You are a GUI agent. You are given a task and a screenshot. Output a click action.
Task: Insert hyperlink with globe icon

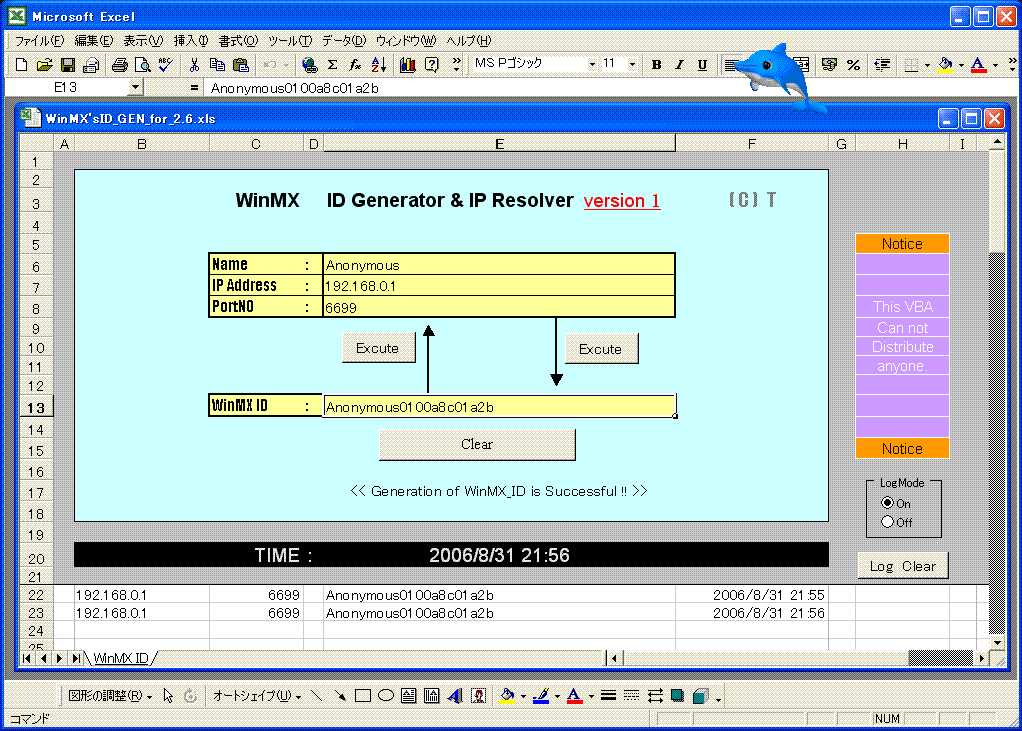[x=310, y=64]
